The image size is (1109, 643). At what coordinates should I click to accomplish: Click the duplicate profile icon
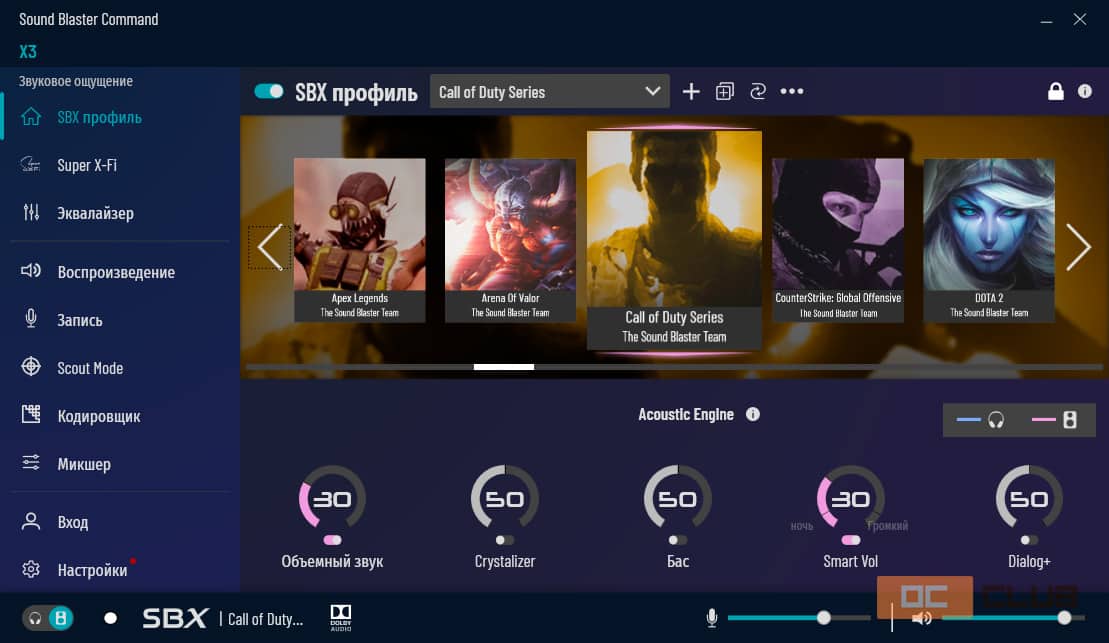[725, 92]
